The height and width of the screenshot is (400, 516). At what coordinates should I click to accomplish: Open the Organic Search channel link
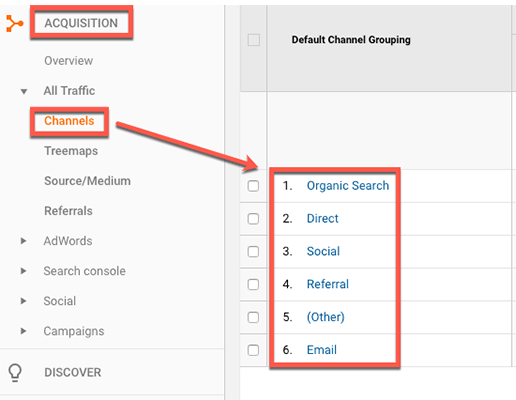[348, 185]
